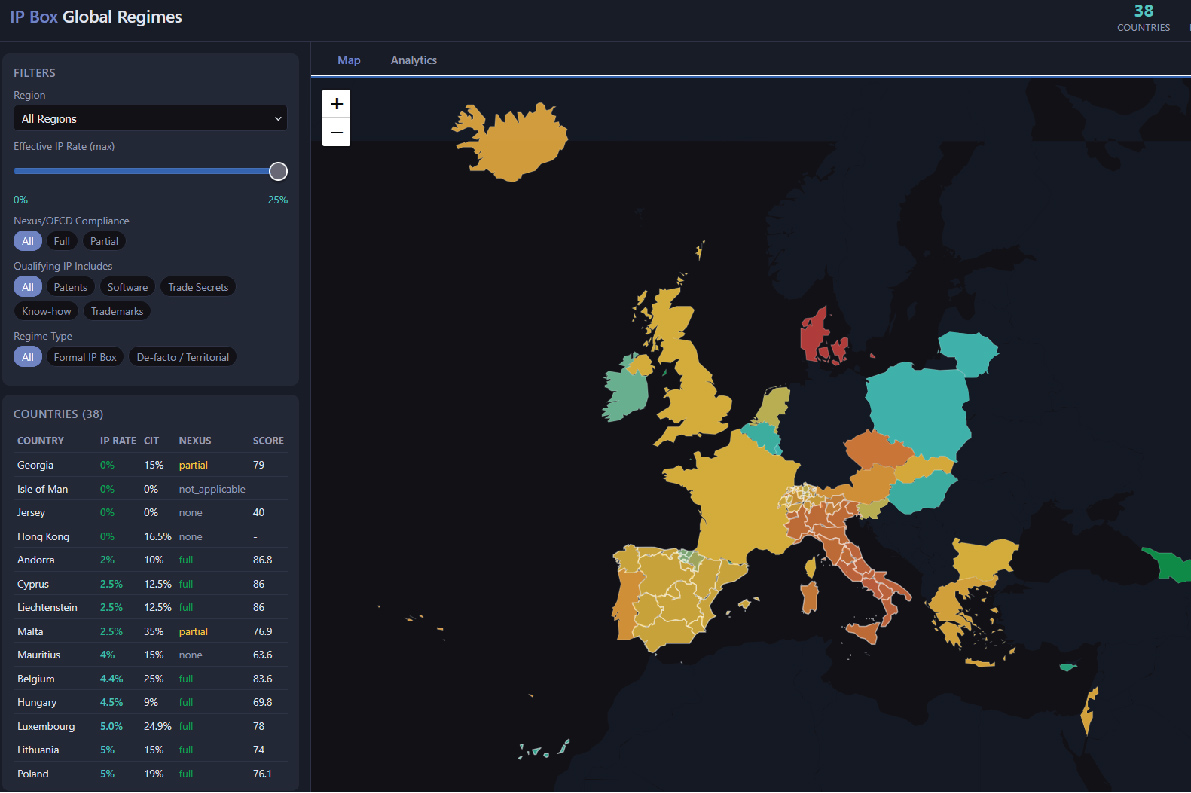Click the map zoom in plus button
Image resolution: width=1191 pixels, height=793 pixels.
pos(336,104)
